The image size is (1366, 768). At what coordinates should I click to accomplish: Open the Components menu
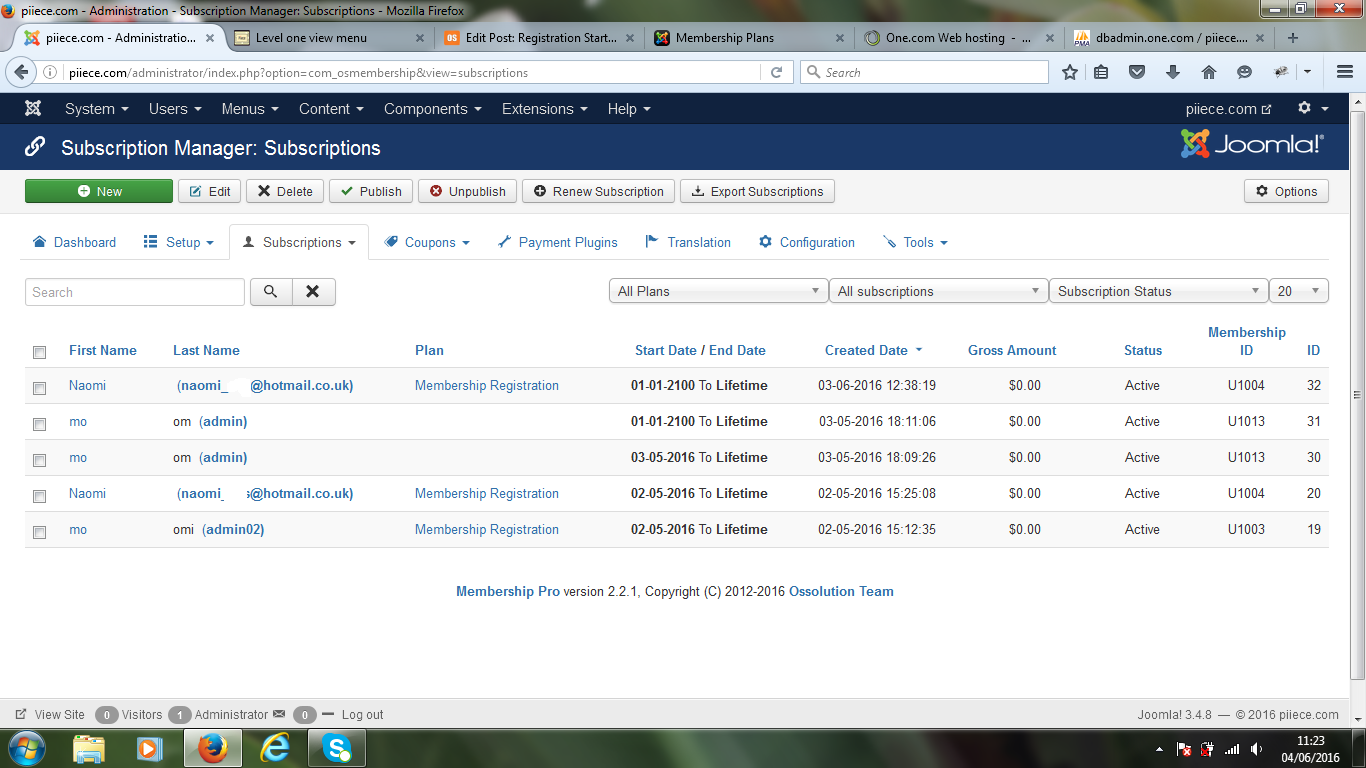(x=432, y=109)
